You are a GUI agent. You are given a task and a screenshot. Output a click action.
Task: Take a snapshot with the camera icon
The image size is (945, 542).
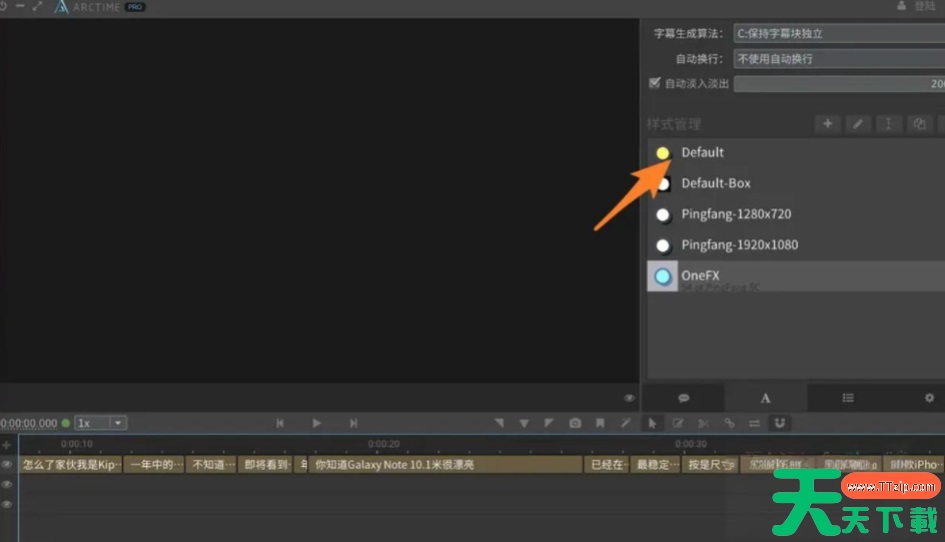click(x=575, y=423)
